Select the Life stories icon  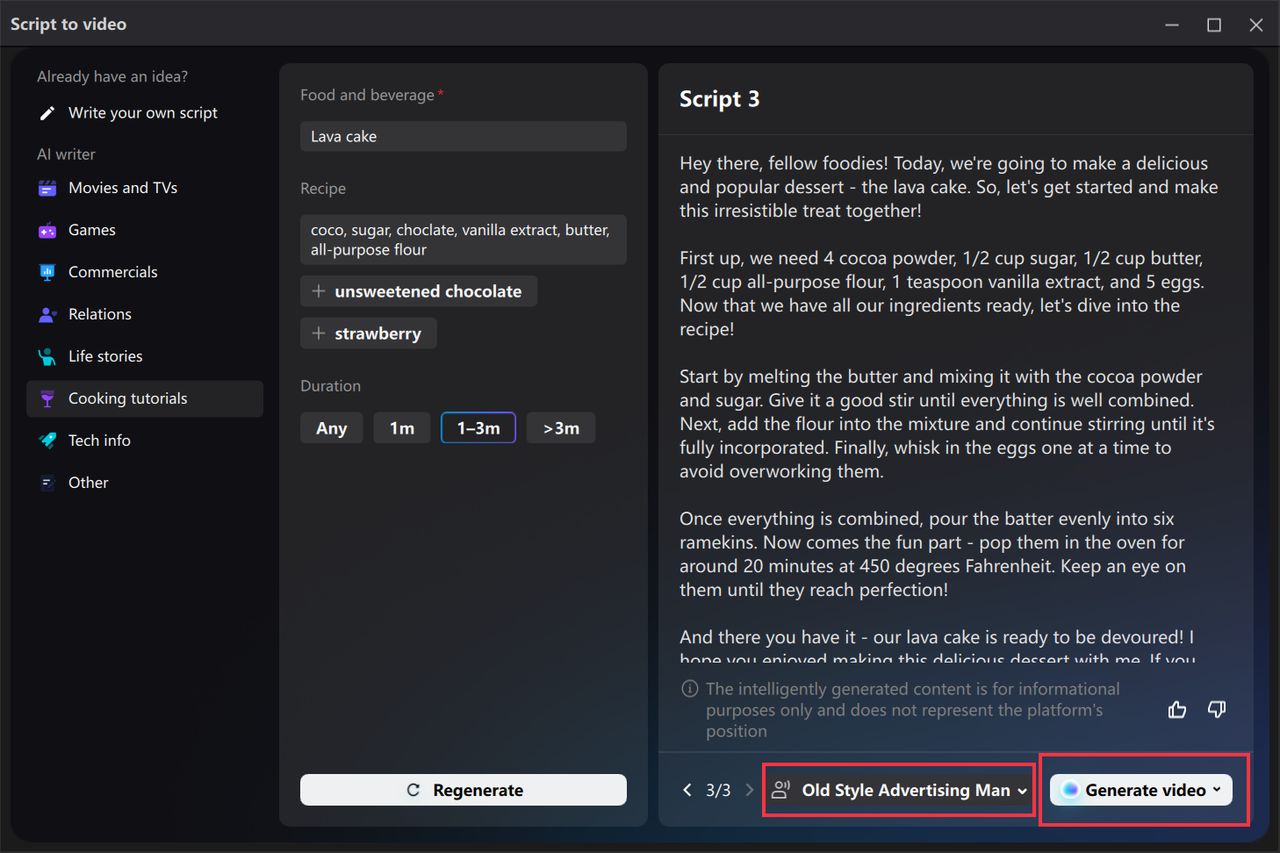pyautogui.click(x=46, y=355)
